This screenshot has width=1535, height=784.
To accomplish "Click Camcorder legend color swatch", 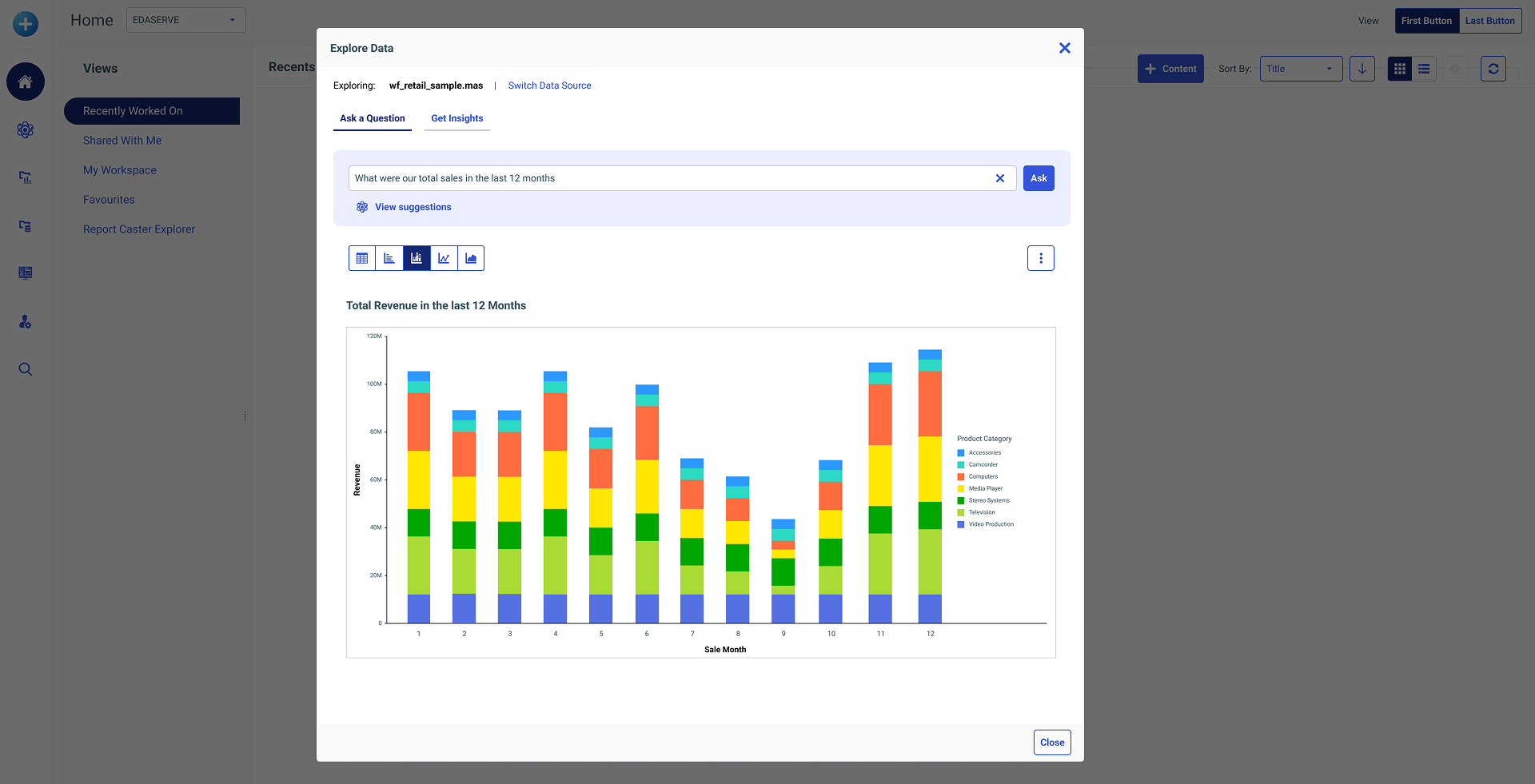I will [961, 464].
